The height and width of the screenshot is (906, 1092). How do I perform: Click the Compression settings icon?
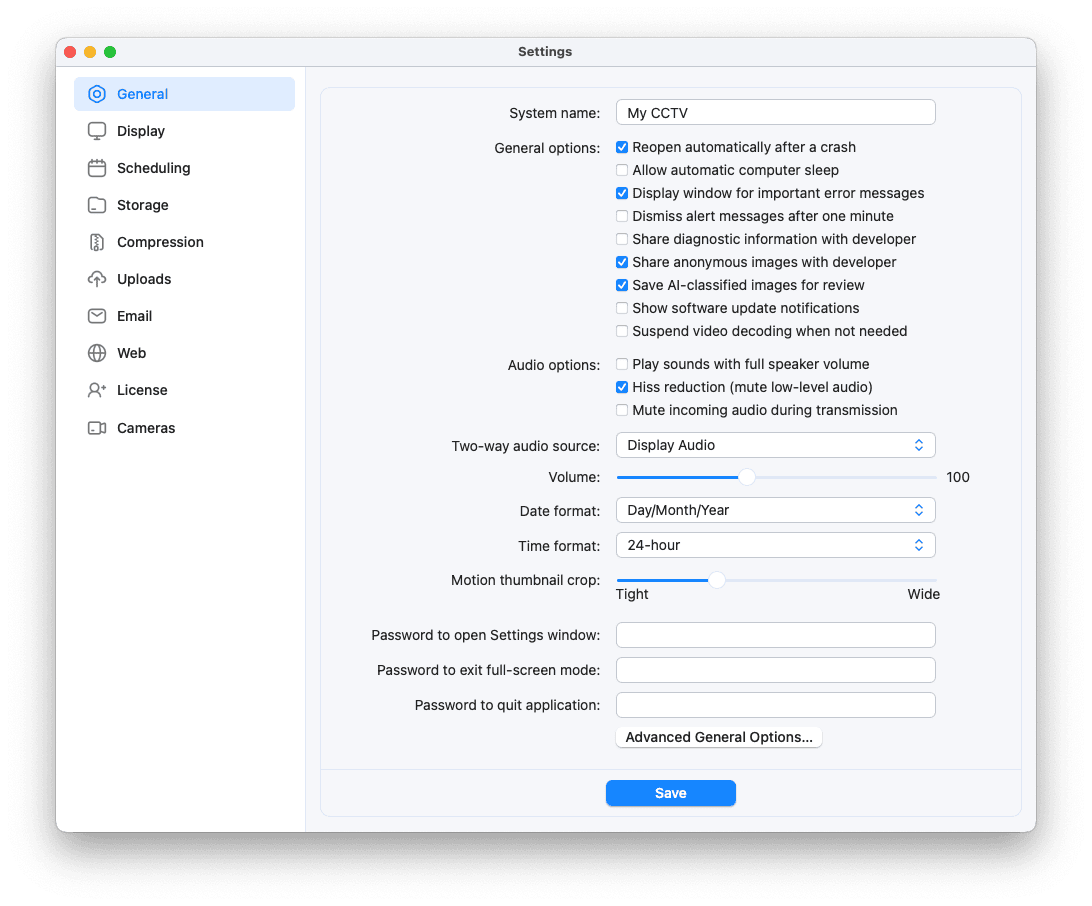click(x=96, y=242)
